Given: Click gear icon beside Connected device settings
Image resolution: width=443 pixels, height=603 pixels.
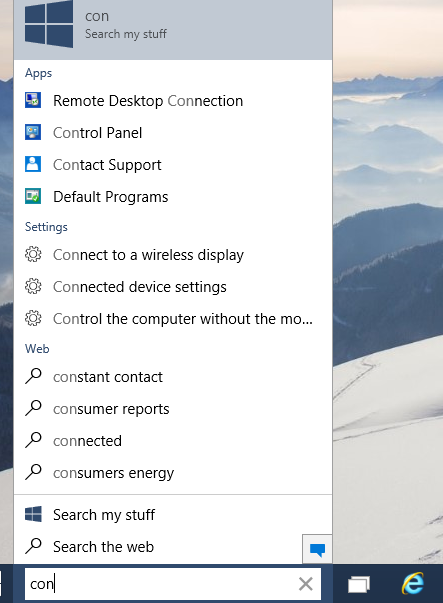Looking at the screenshot, I should 33,287.
